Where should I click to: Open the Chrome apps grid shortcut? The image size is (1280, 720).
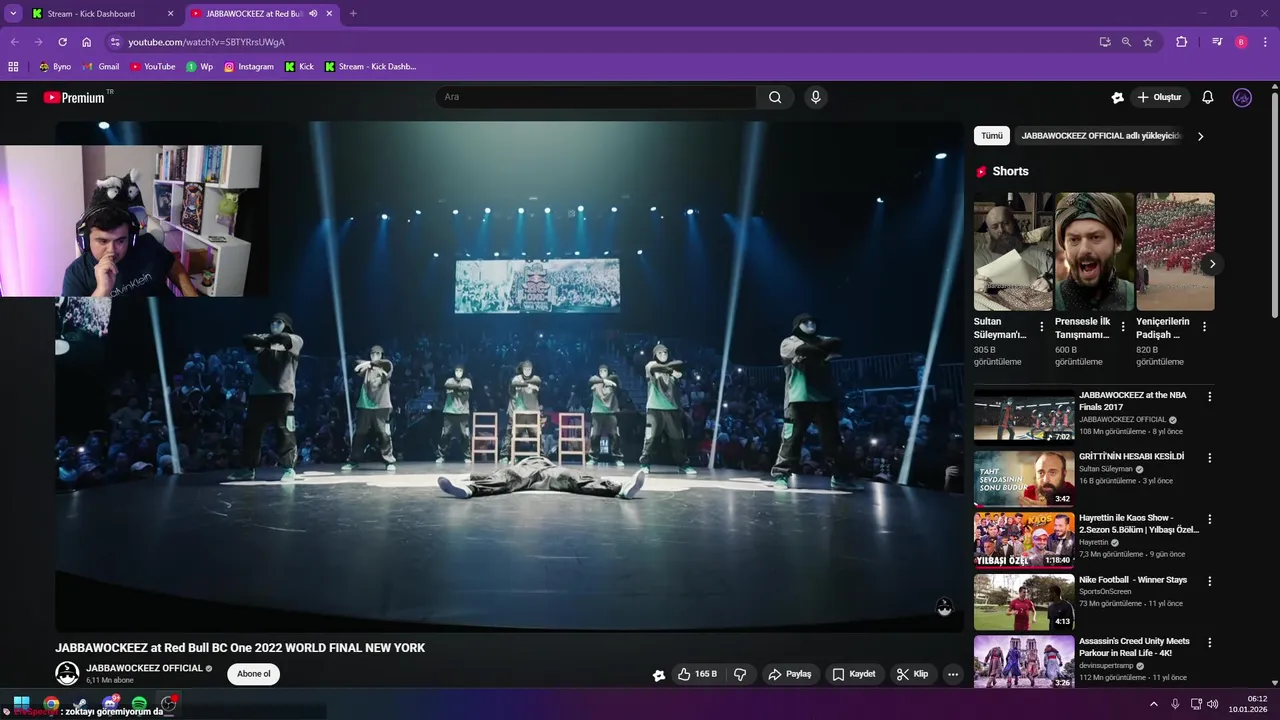[x=13, y=67]
